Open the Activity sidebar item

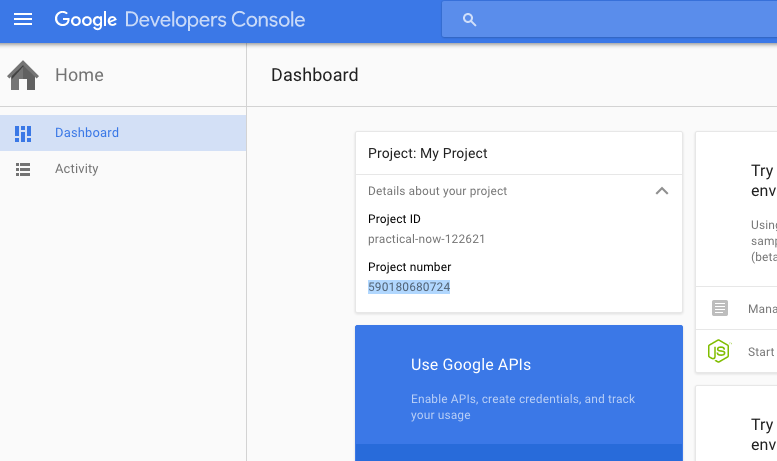(77, 169)
